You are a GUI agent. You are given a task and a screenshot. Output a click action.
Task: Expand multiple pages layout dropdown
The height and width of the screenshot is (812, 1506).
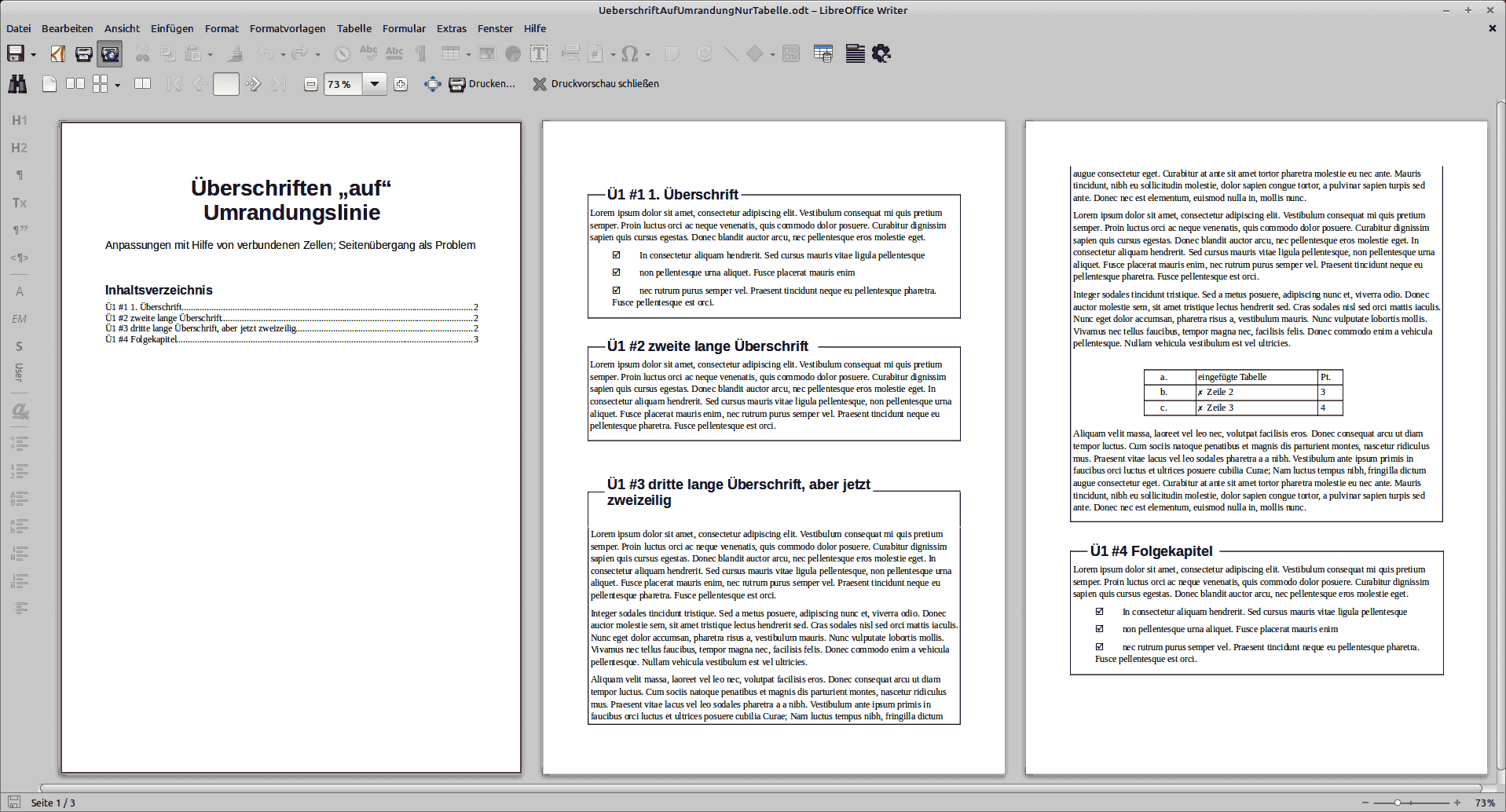[x=117, y=85]
